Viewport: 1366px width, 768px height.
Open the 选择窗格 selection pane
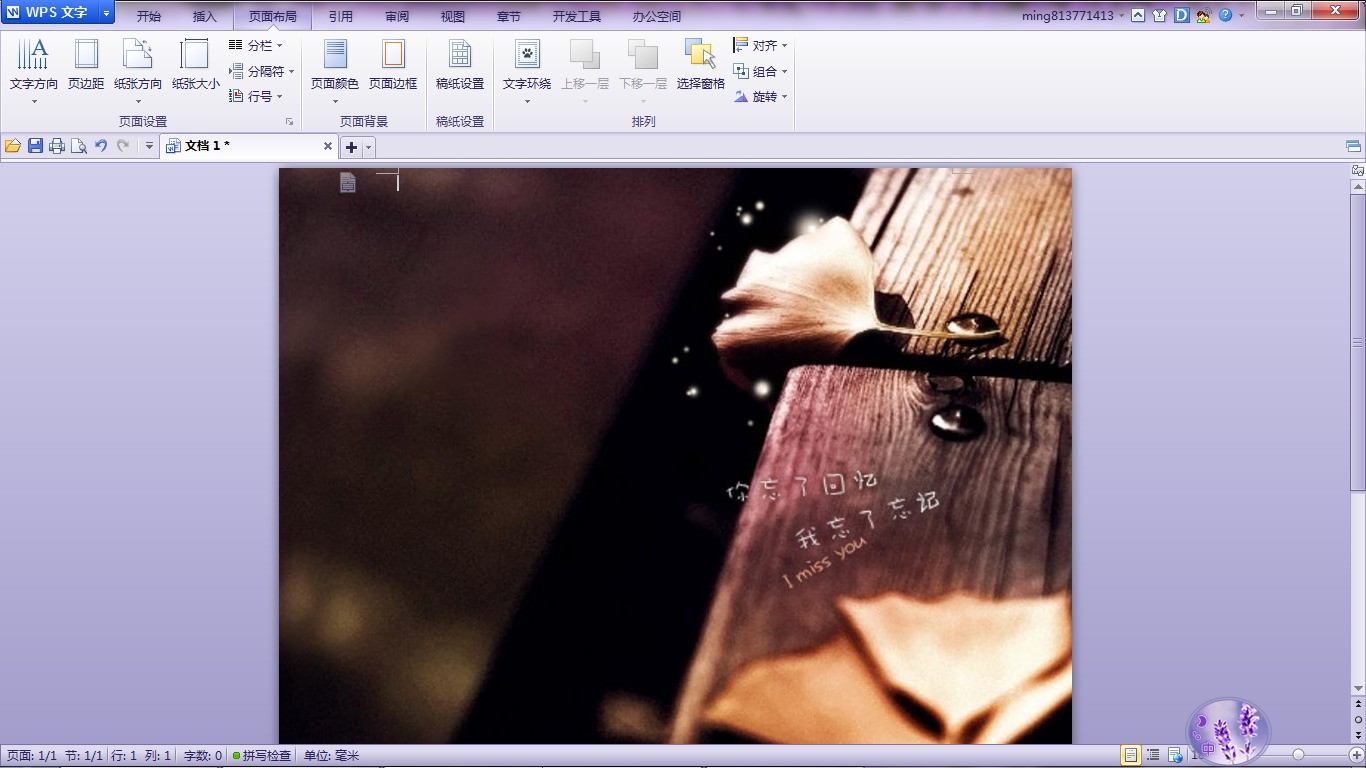coord(700,66)
